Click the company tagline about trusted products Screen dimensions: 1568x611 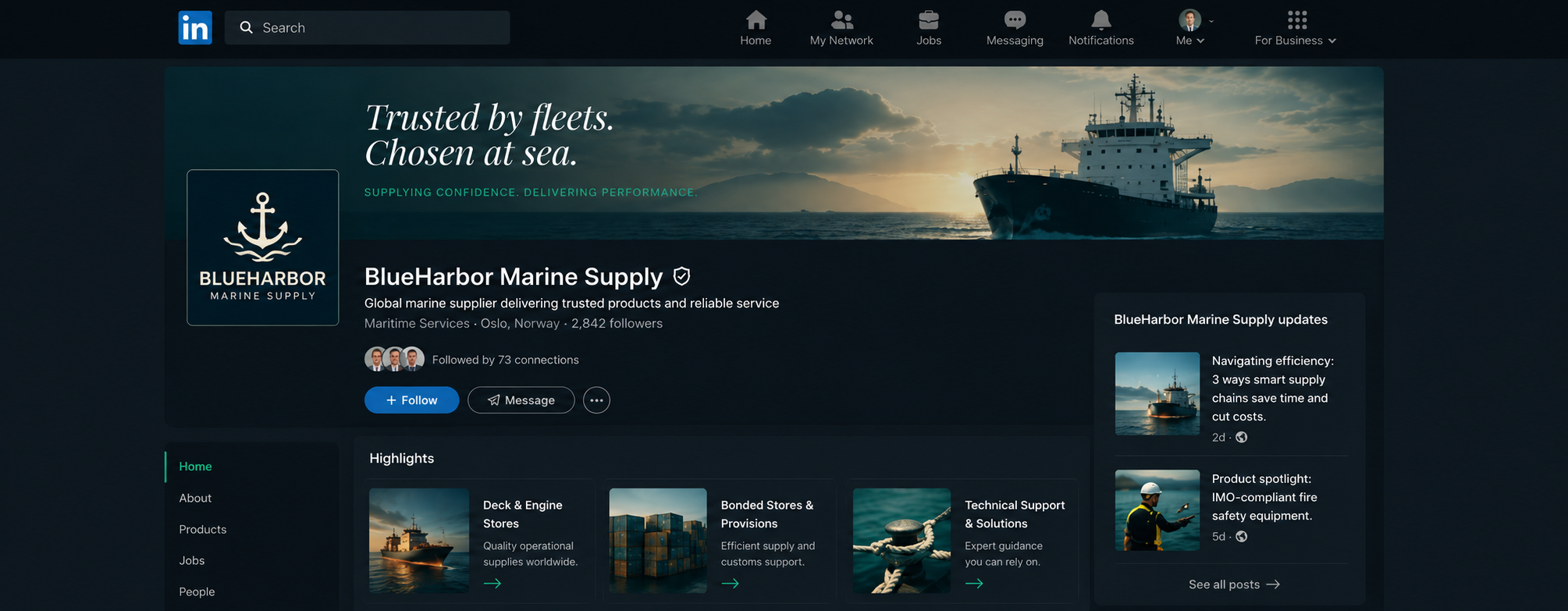(571, 303)
